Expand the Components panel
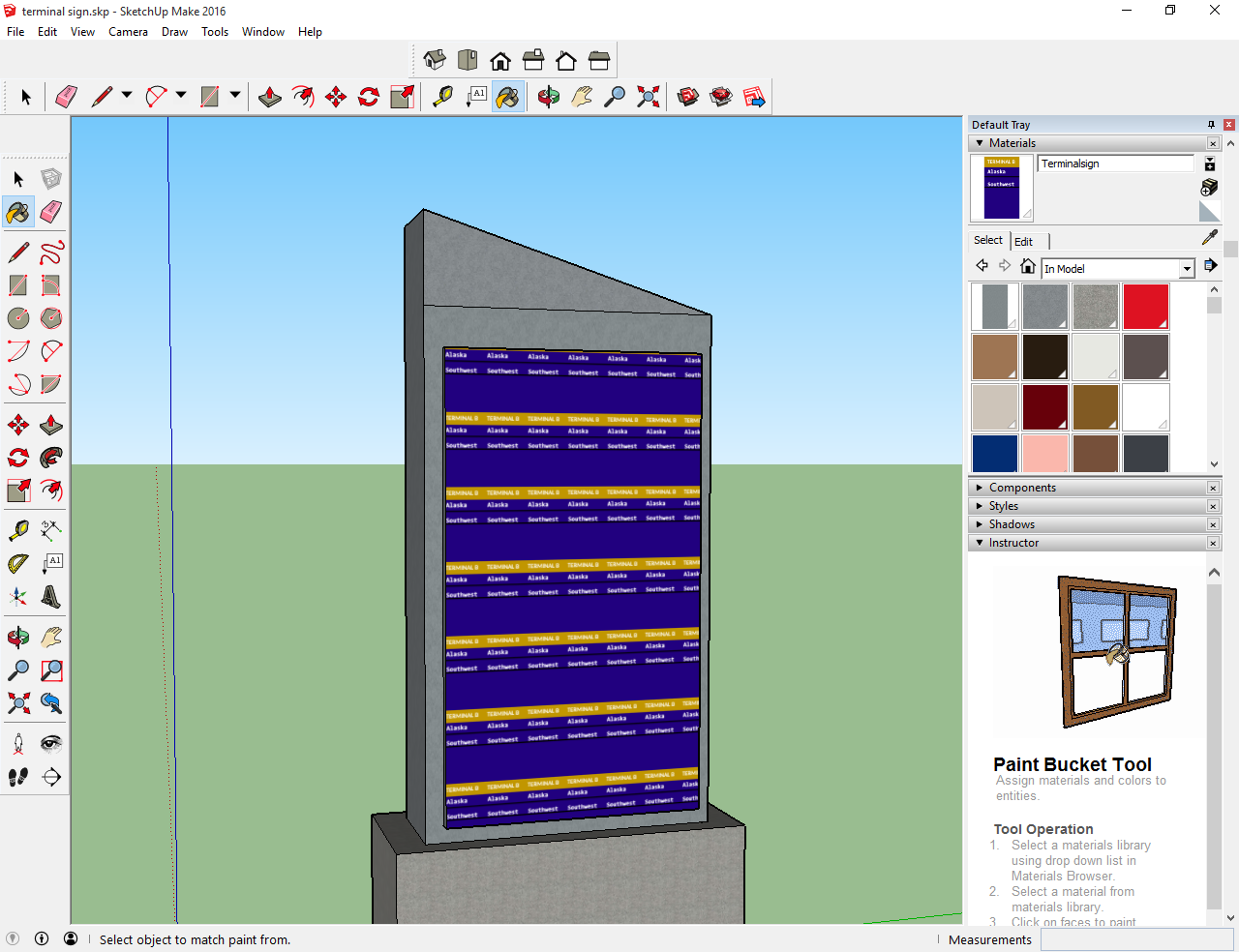The width and height of the screenshot is (1239, 952). pos(980,488)
